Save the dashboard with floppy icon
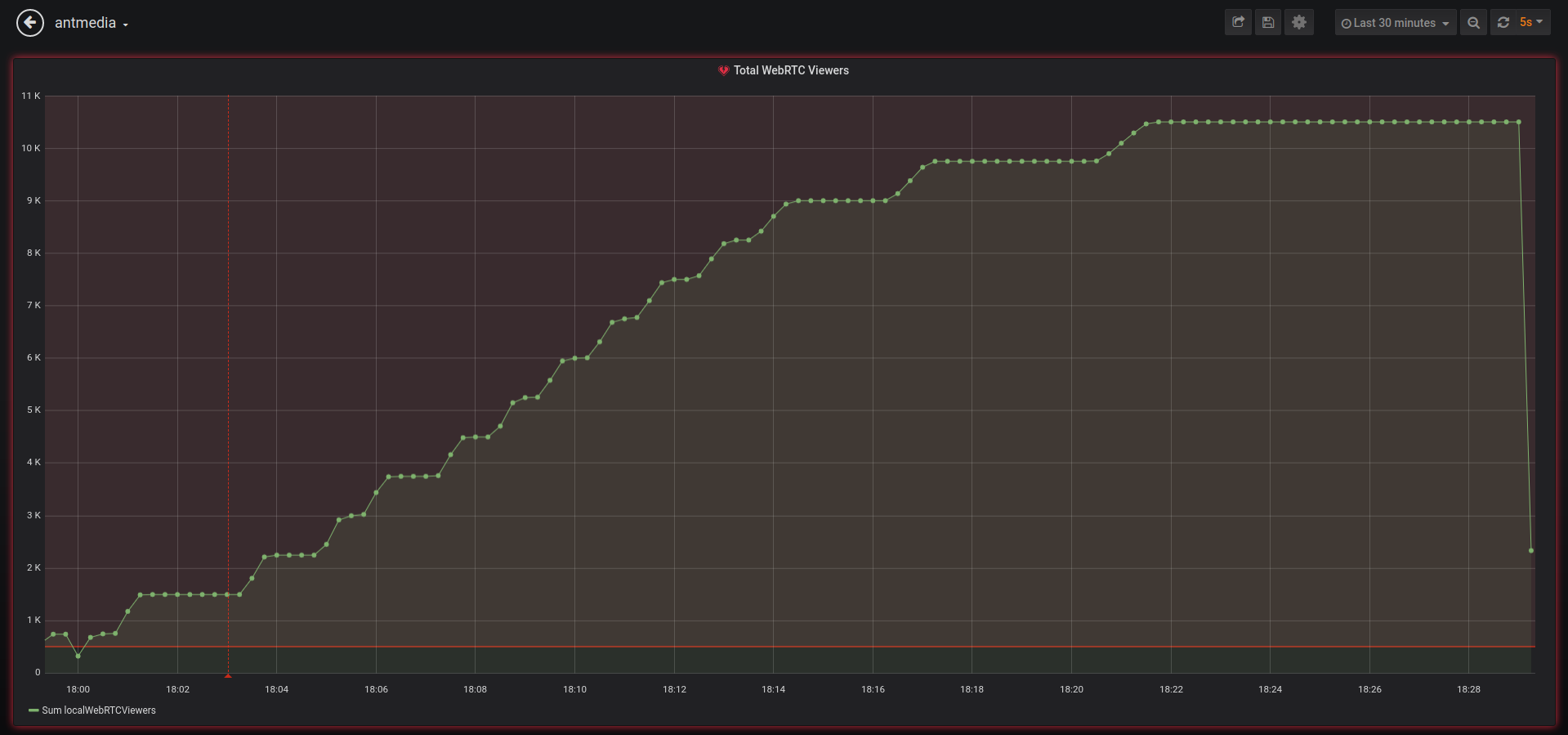 click(x=1268, y=22)
